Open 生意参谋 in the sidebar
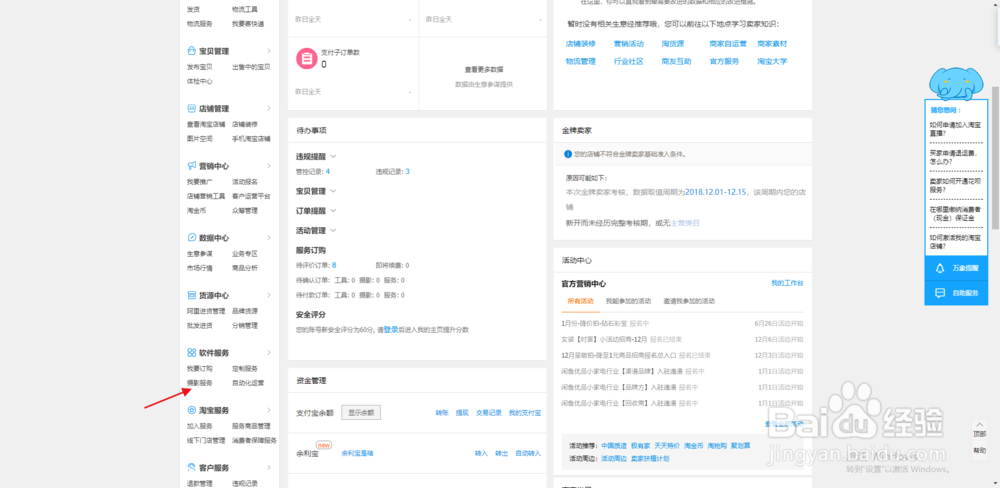This screenshot has height=488, width=1000. (200, 253)
